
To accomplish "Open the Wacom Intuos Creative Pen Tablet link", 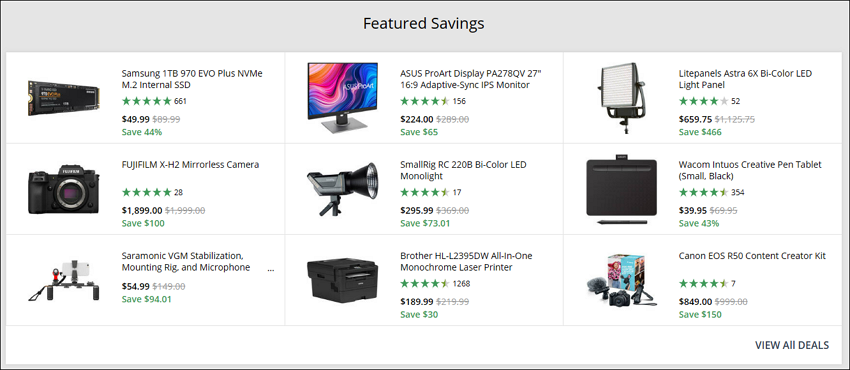I will pyautogui.click(x=750, y=170).
